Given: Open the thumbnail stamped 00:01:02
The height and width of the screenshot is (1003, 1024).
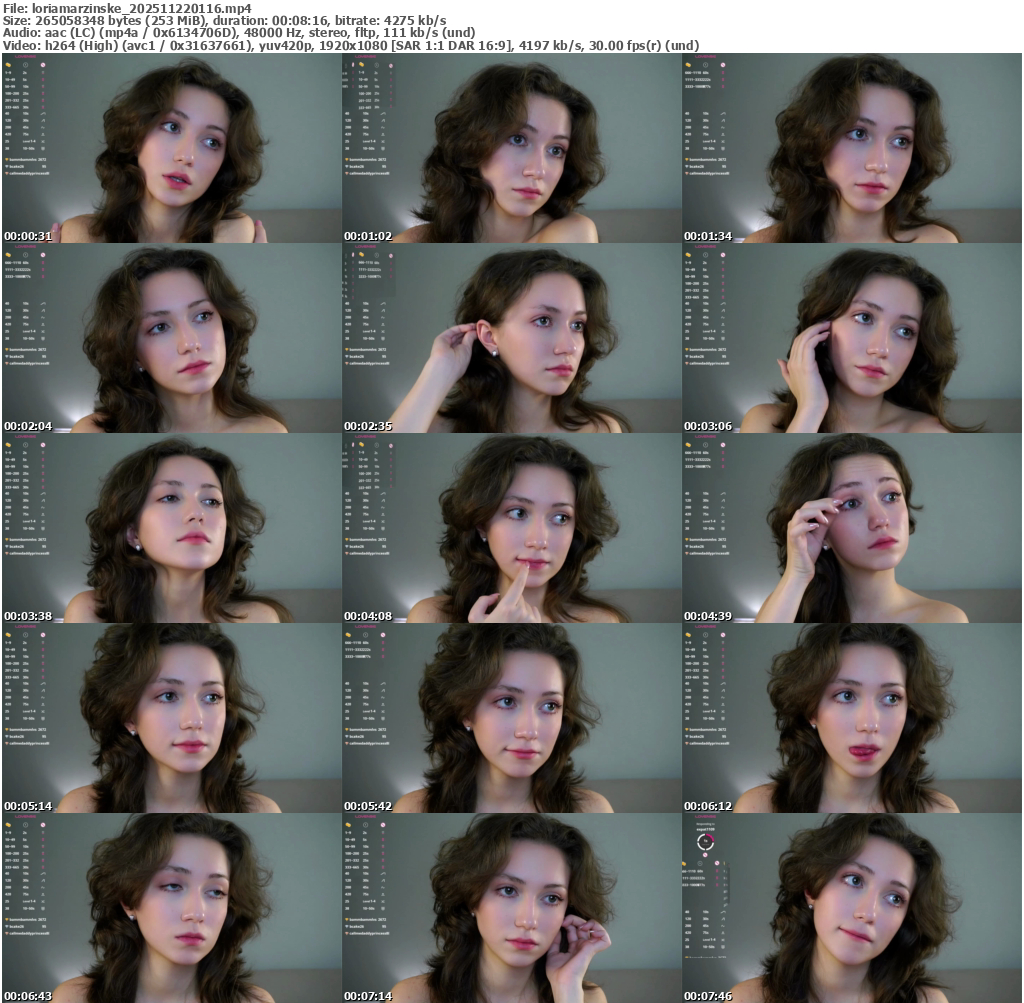Looking at the screenshot, I should point(512,148).
